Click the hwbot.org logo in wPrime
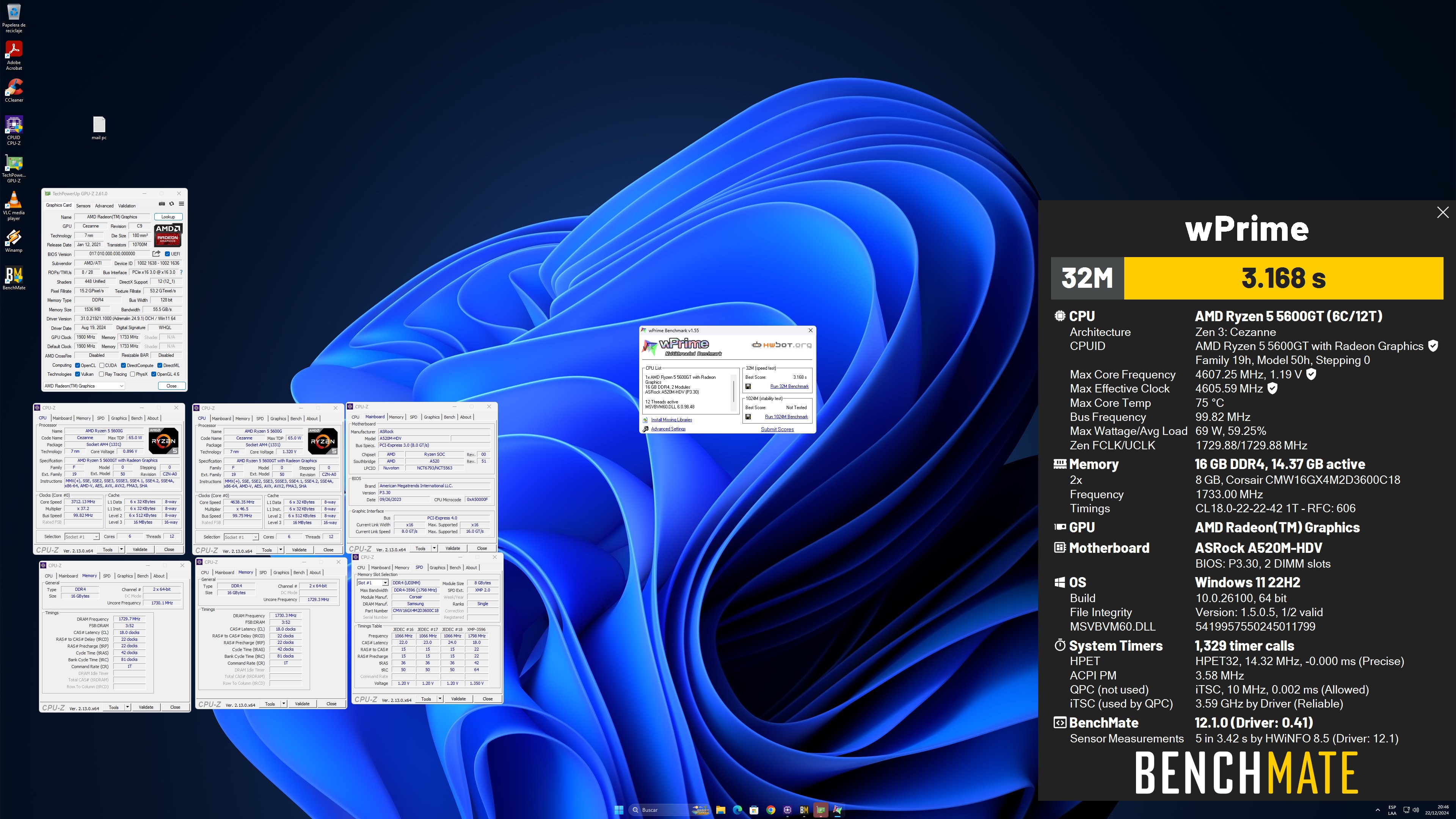This screenshot has width=1456, height=819. coord(782,345)
